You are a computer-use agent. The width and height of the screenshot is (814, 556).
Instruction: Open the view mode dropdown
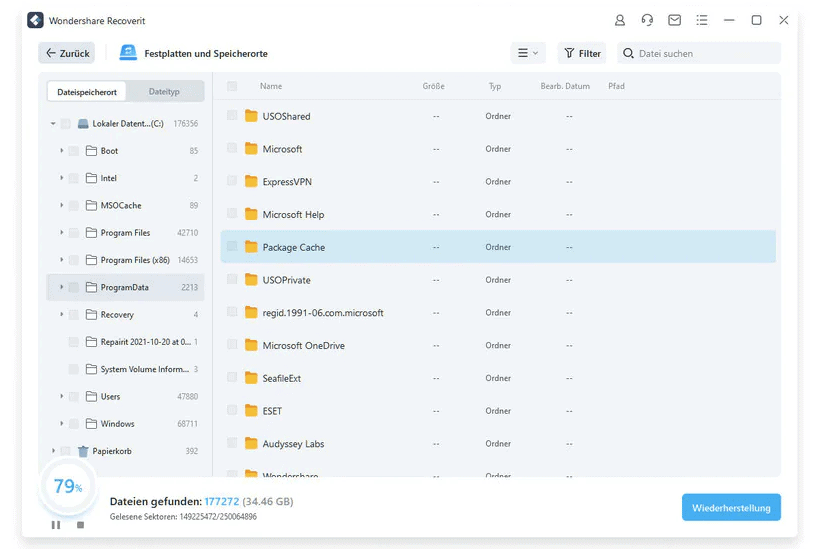tap(526, 53)
